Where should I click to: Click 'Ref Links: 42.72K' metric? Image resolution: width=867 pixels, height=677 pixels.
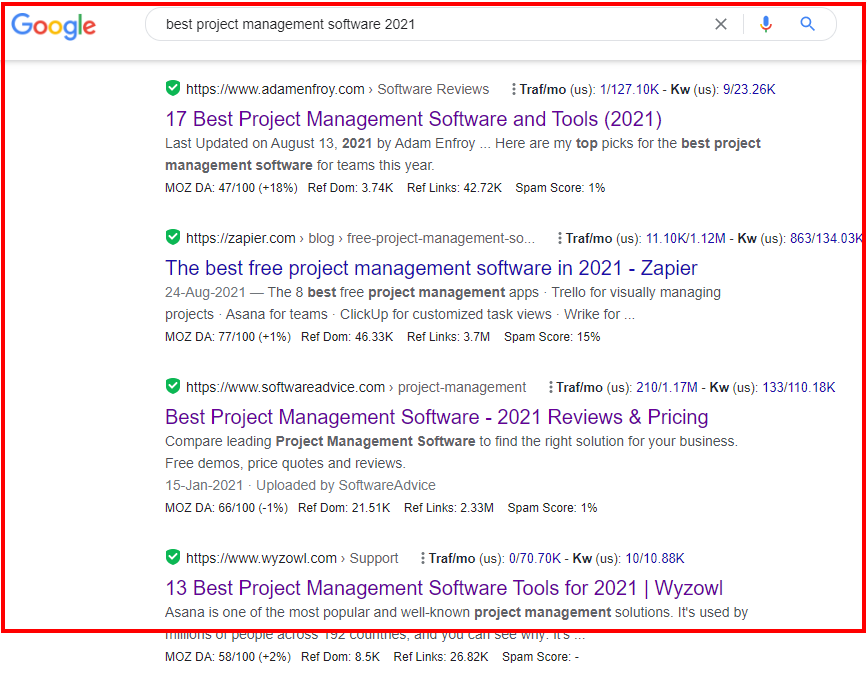point(454,188)
